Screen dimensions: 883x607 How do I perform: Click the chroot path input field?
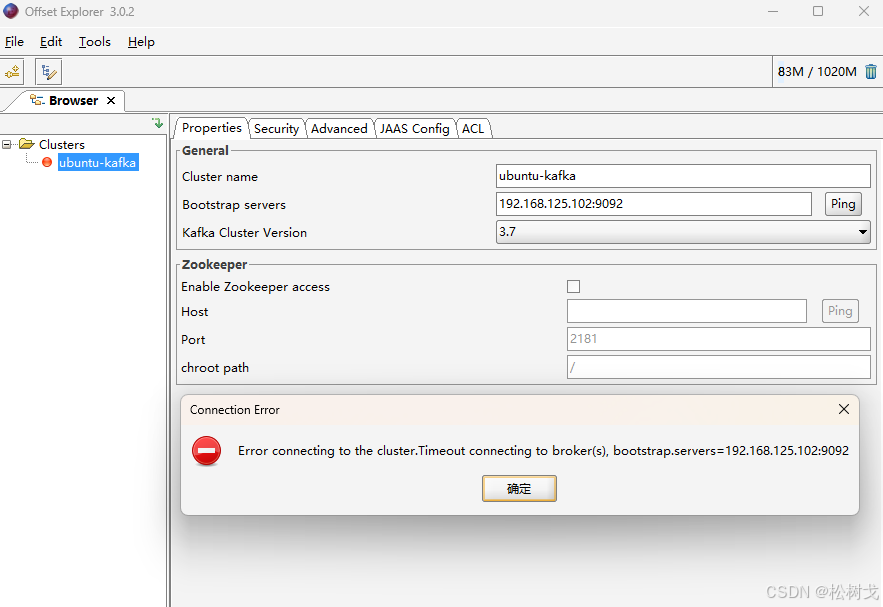[719, 367]
